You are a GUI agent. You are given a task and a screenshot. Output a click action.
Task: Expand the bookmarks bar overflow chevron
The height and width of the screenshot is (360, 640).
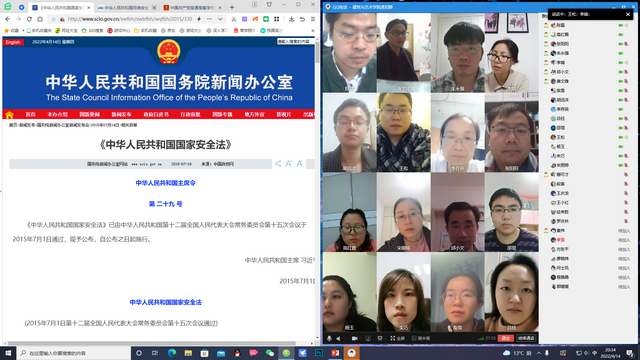pyautogui.click(x=313, y=30)
